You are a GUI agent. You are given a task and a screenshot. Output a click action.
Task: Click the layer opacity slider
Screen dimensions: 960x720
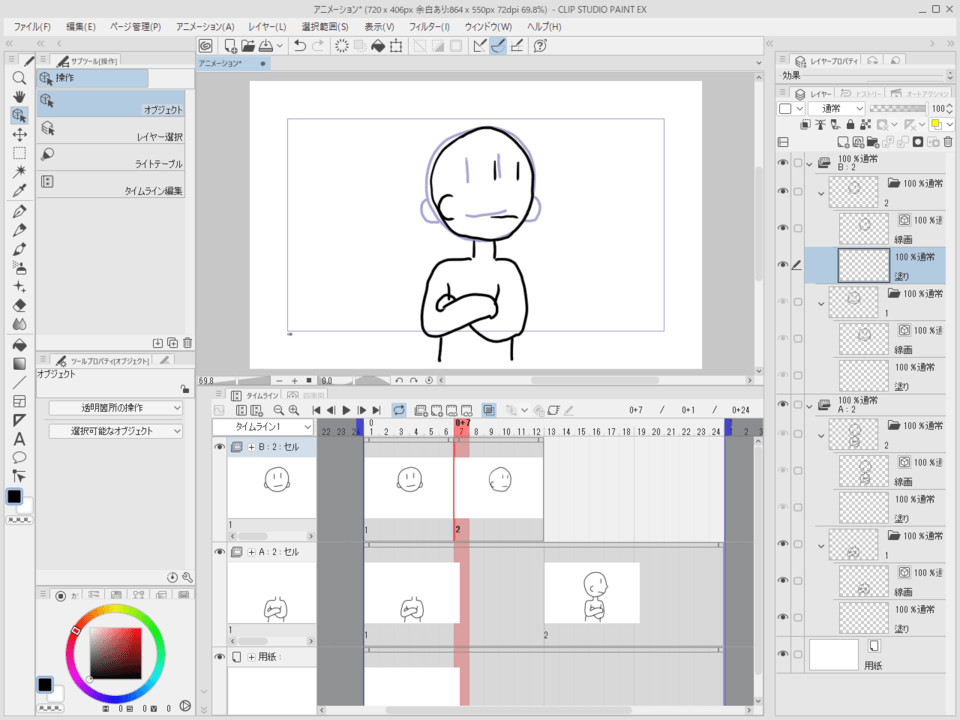click(898, 108)
